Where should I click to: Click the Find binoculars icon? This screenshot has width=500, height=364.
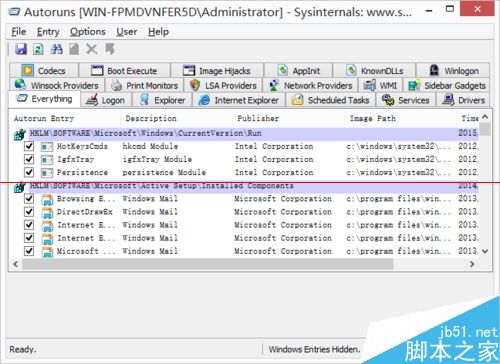(56, 49)
